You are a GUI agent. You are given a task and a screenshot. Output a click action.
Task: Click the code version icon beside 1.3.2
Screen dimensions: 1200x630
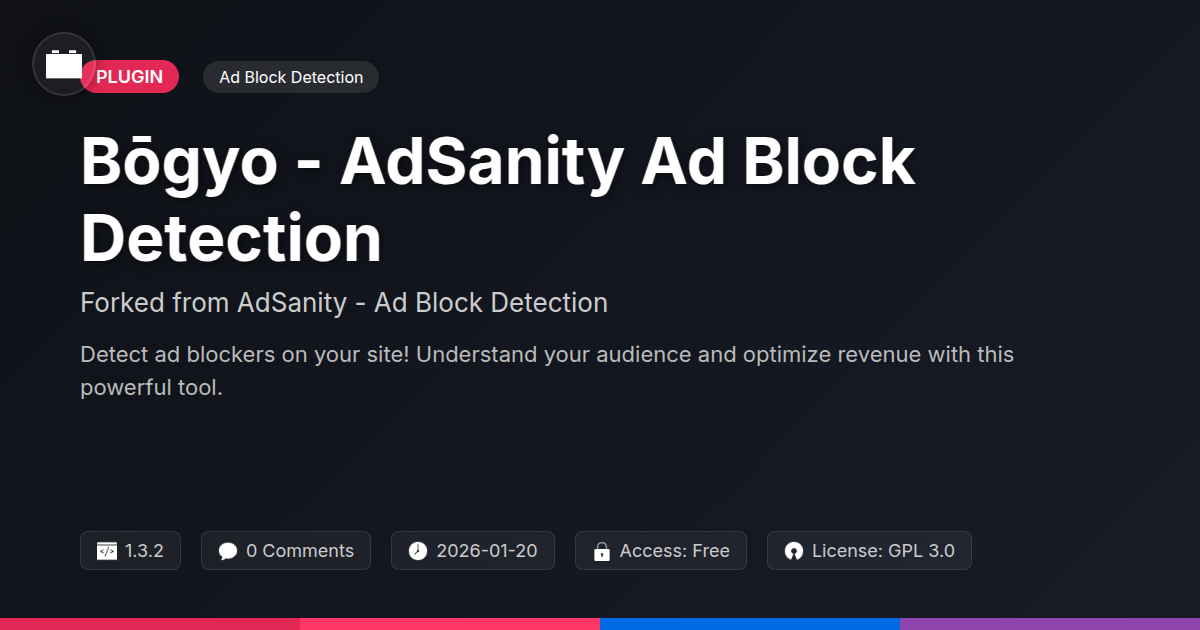click(x=107, y=551)
